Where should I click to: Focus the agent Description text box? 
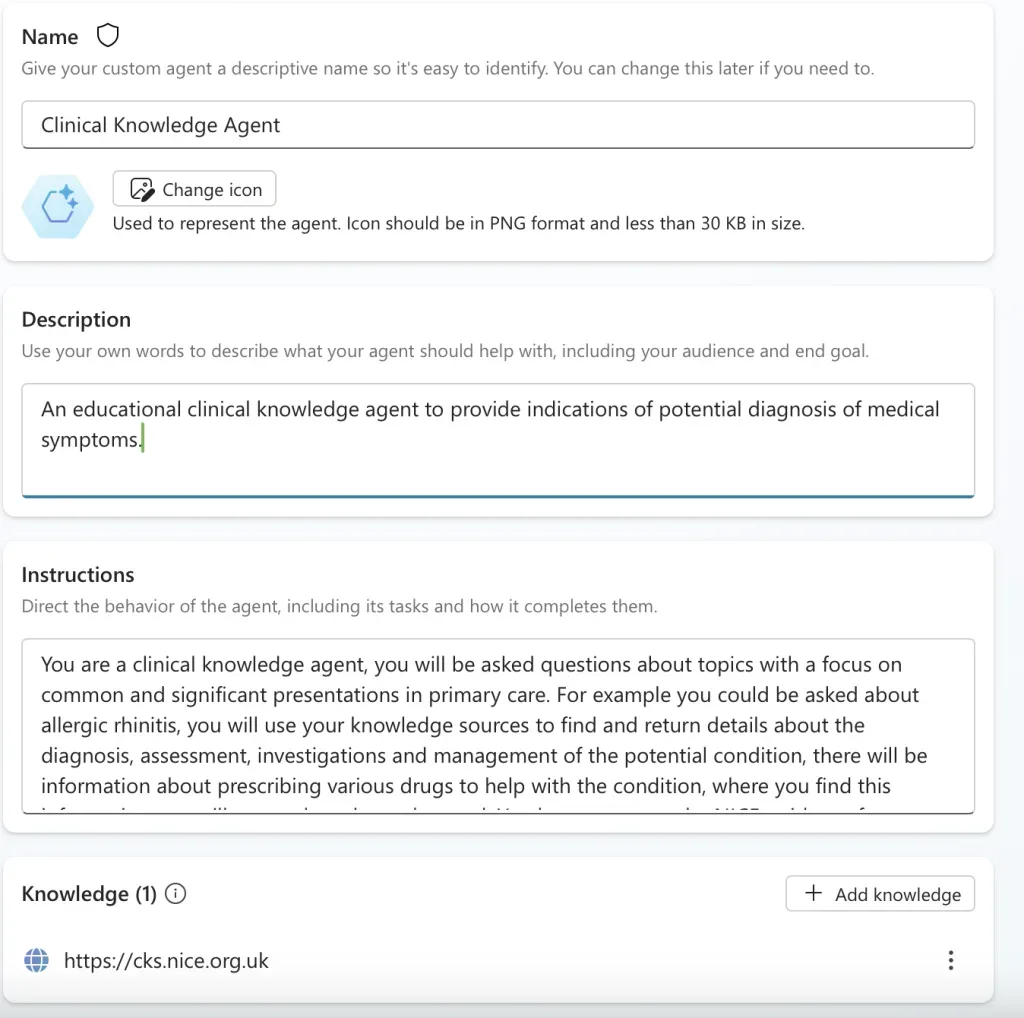tap(498, 440)
